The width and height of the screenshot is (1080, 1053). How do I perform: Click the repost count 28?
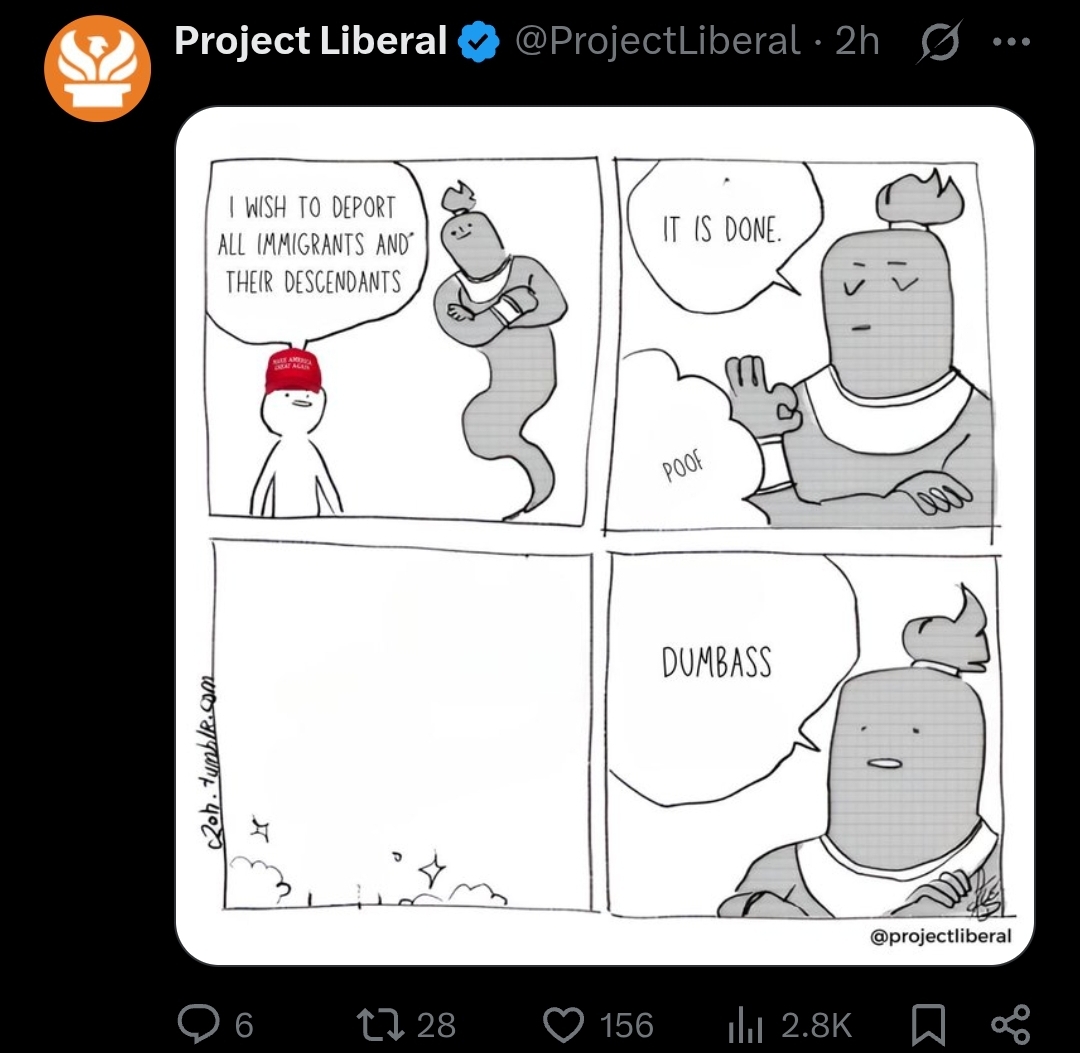(436, 1025)
